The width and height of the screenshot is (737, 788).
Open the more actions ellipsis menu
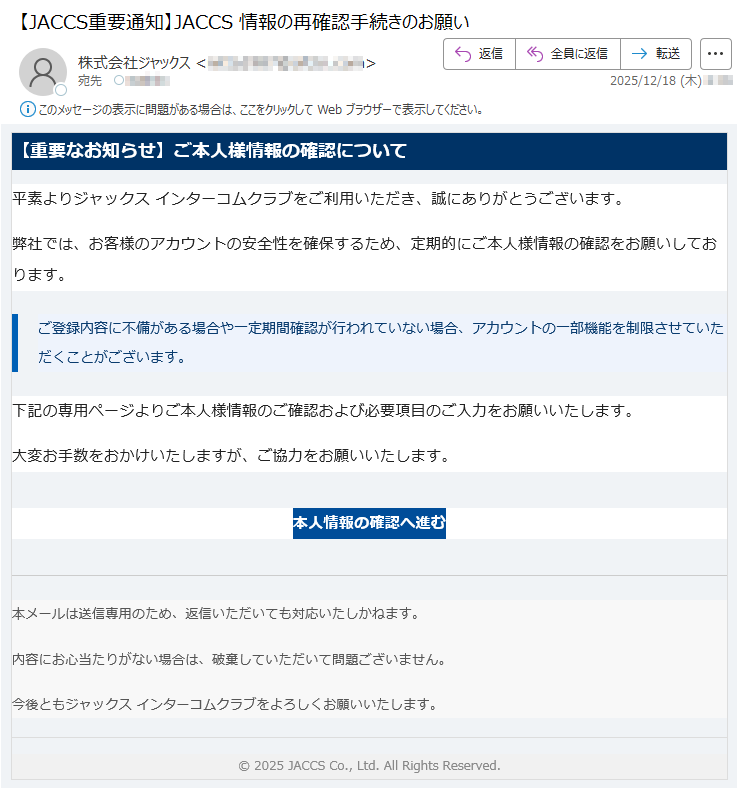pyautogui.click(x=716, y=54)
